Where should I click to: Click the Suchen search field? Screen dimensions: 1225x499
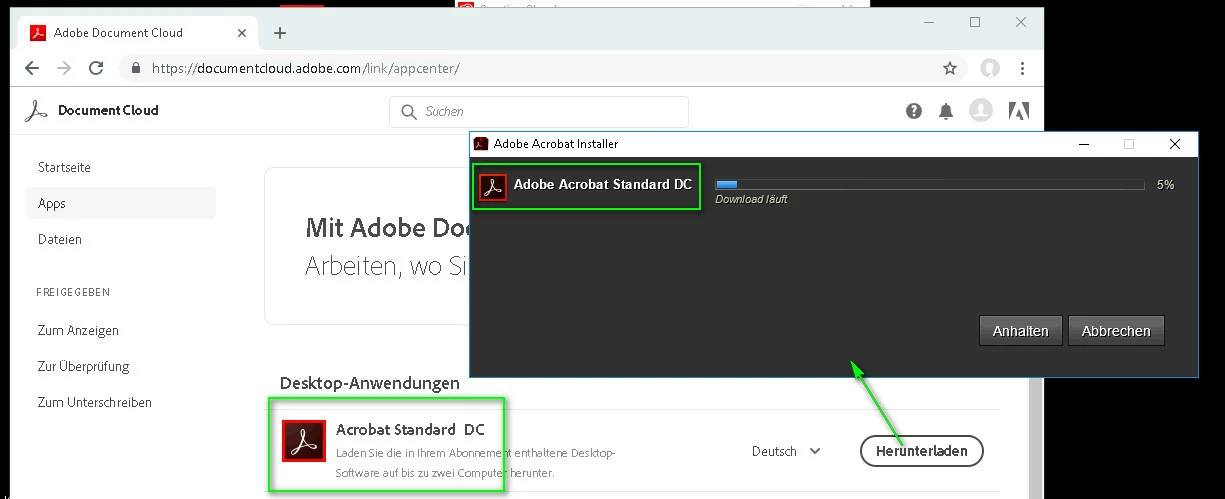[539, 112]
